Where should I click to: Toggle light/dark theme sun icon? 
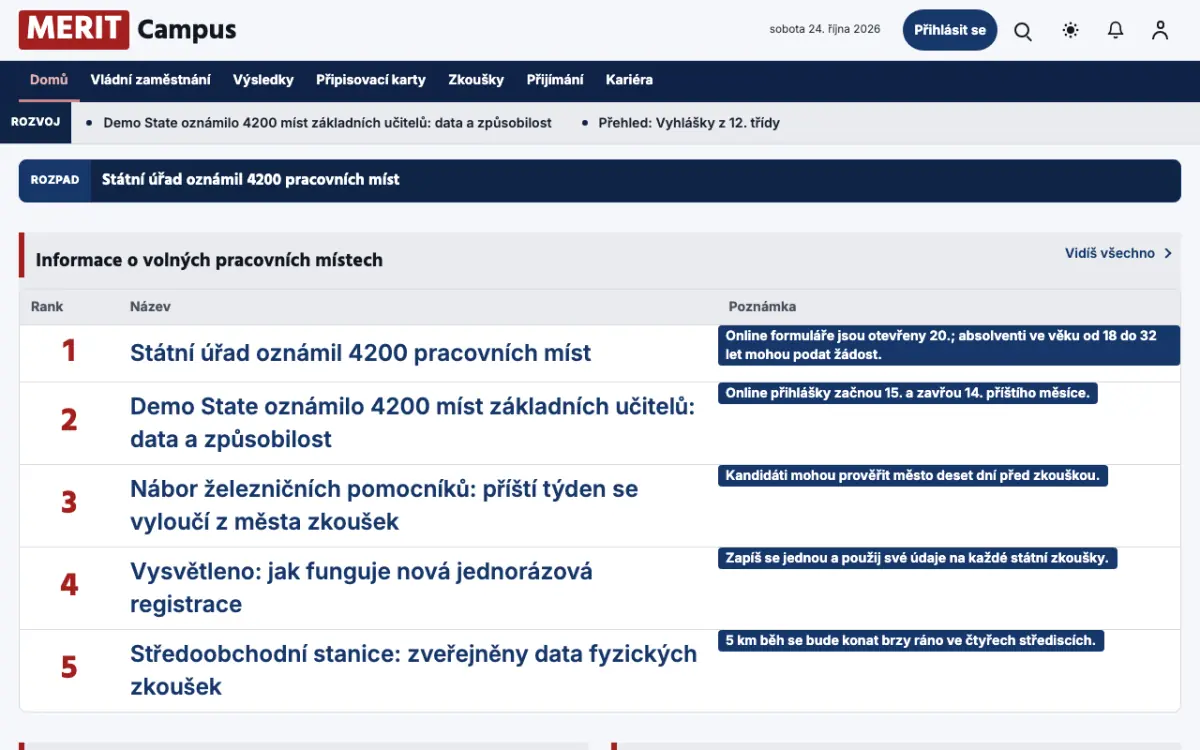tap(1071, 30)
